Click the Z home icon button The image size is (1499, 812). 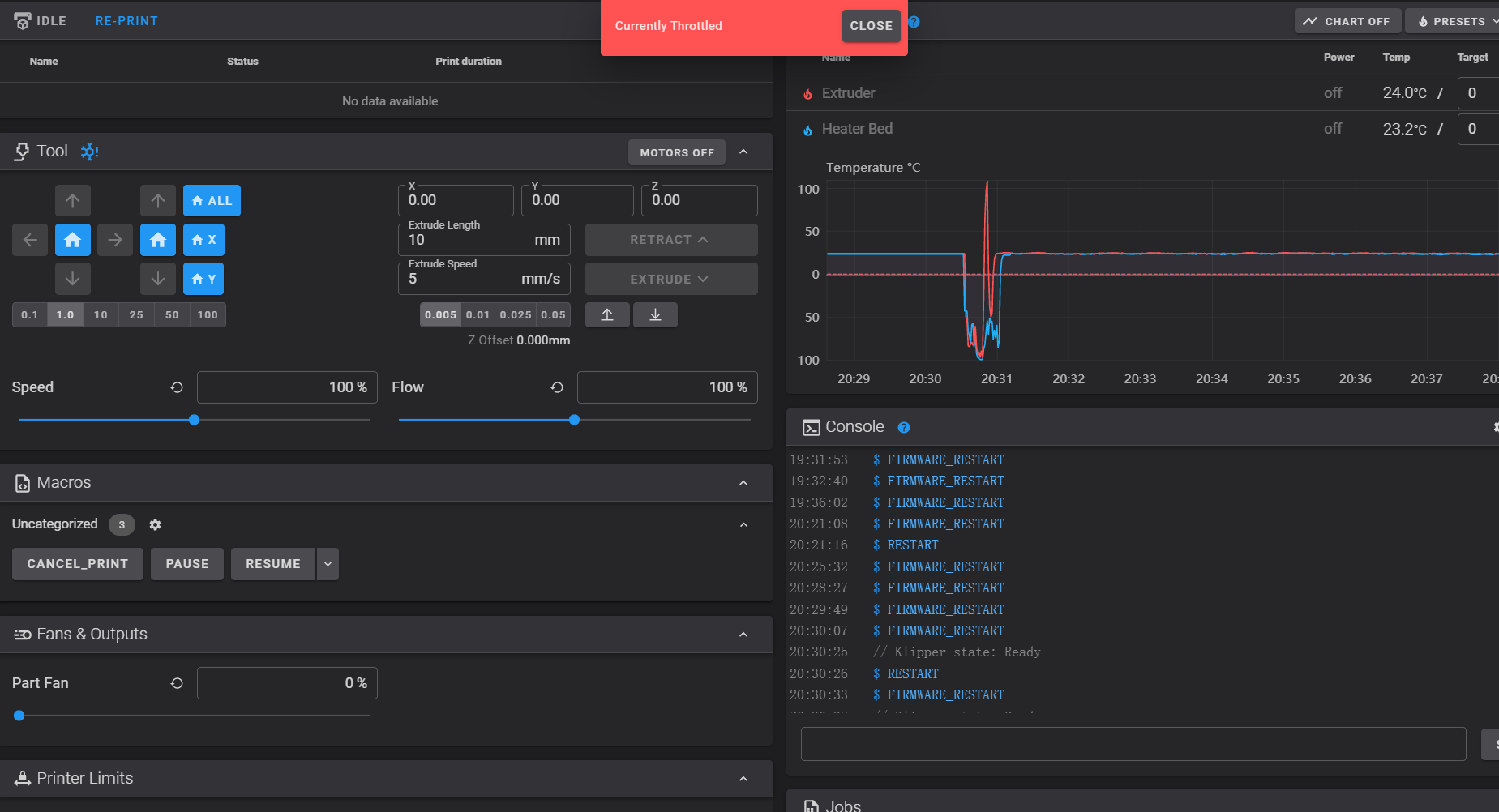(158, 240)
